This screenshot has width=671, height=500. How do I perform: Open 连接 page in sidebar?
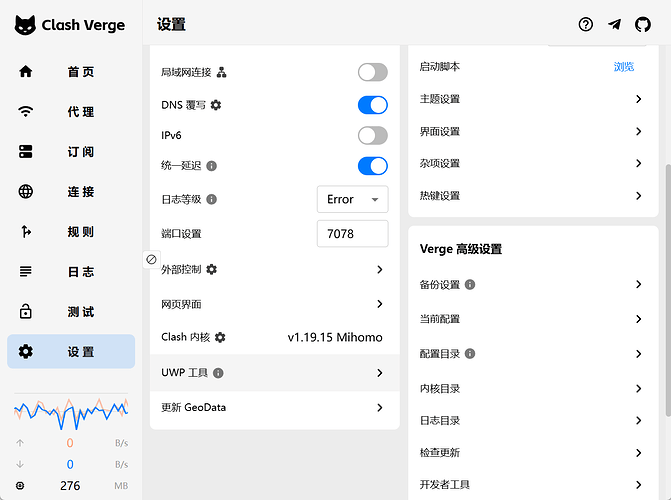pos(71,191)
